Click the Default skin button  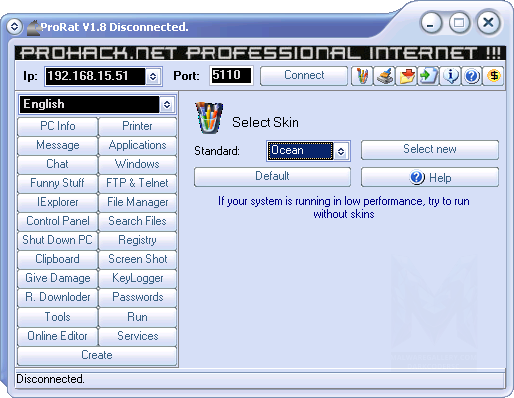[x=272, y=177]
